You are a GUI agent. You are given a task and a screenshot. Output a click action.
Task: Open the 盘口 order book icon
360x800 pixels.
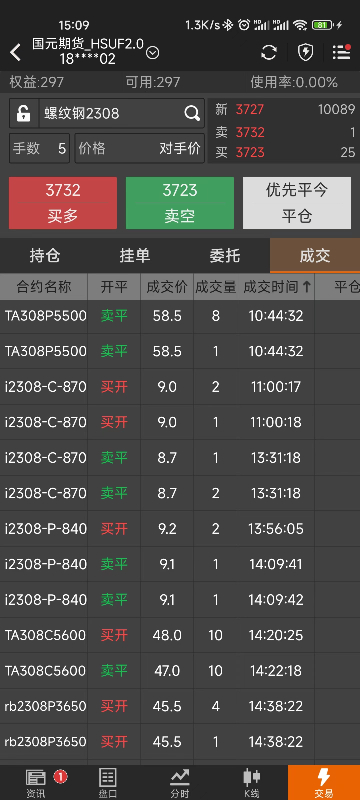pyautogui.click(x=108, y=783)
